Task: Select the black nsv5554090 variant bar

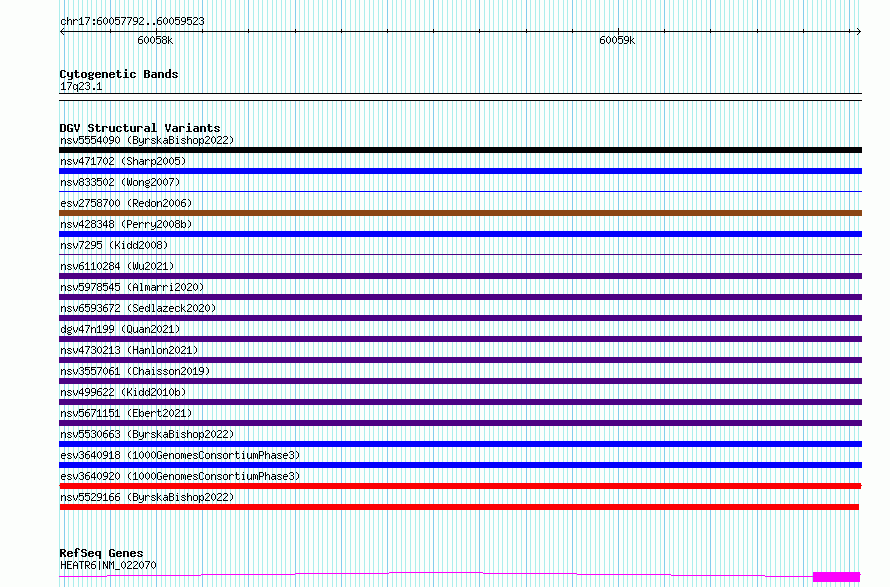Action: click(x=460, y=150)
